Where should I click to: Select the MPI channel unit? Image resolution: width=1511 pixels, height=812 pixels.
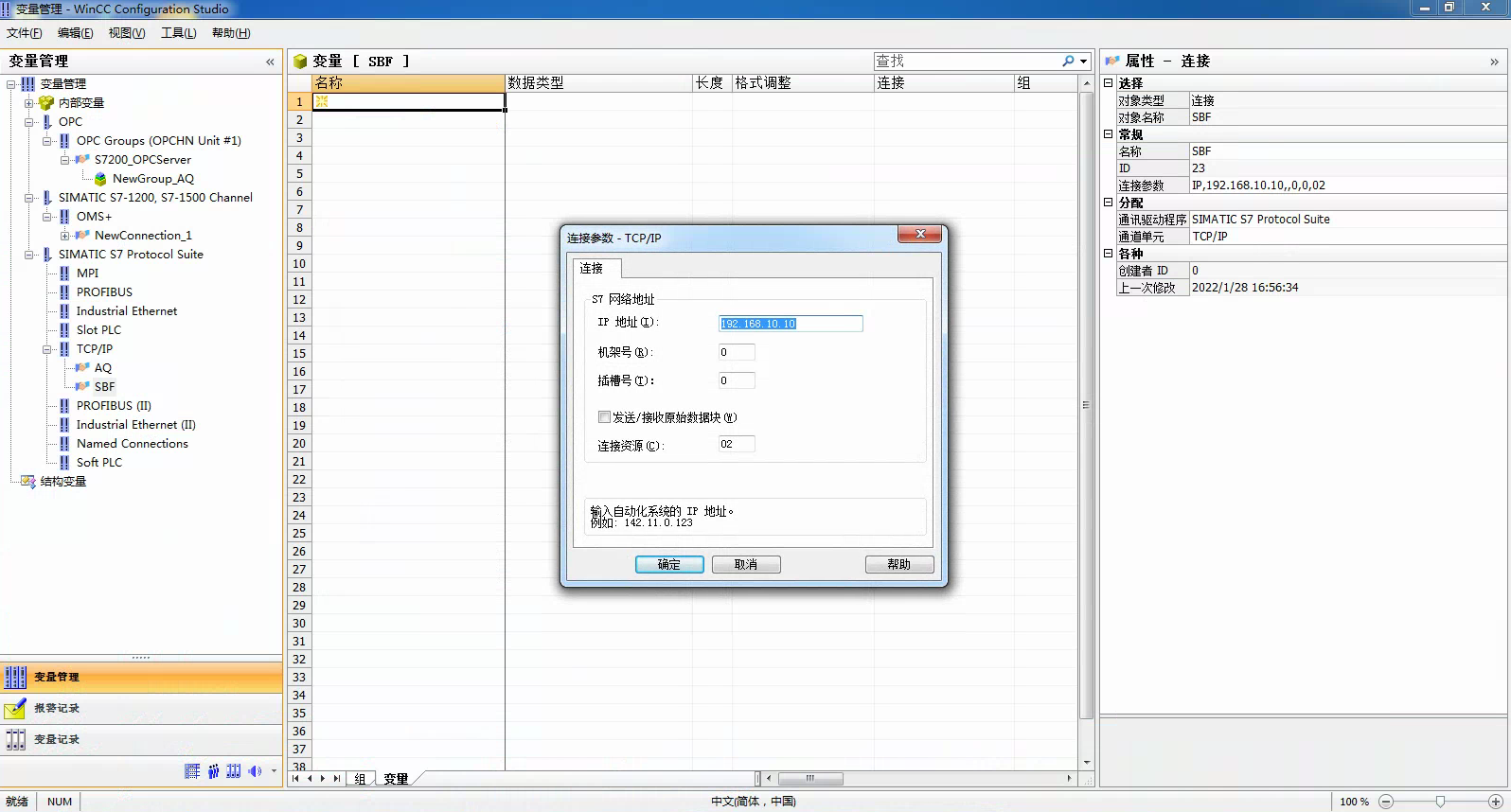point(87,273)
